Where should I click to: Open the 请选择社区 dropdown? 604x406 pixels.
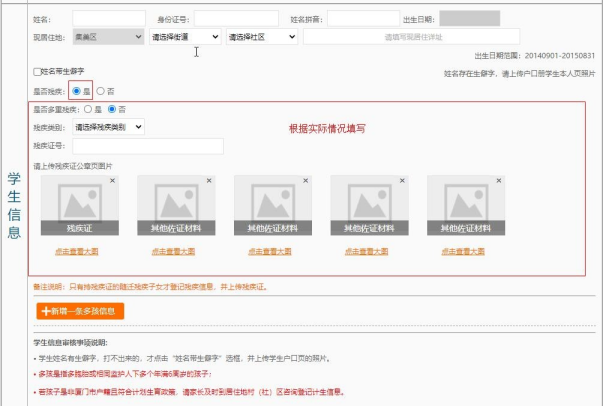click(x=261, y=37)
